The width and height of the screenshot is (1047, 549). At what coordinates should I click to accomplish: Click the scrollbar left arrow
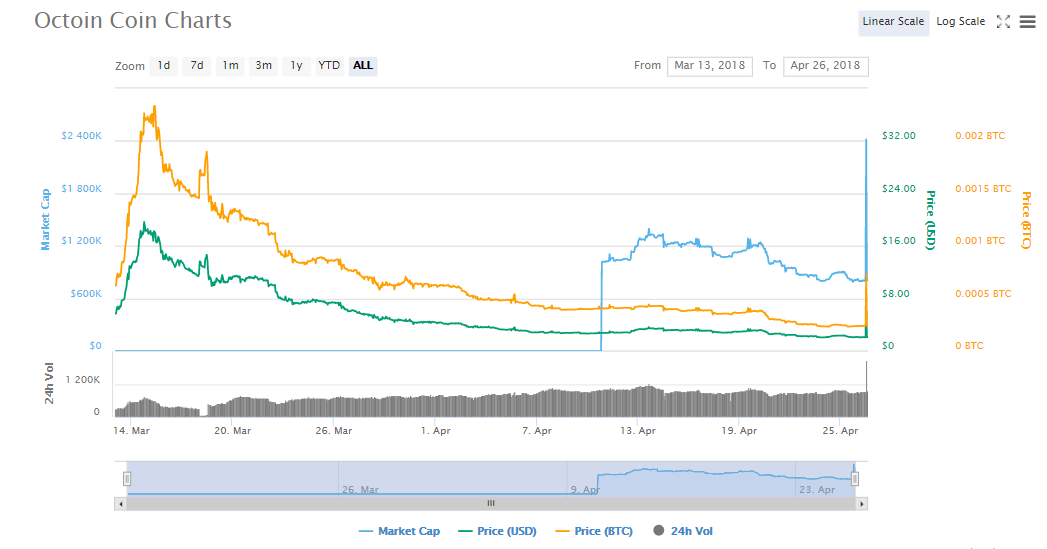pyautogui.click(x=121, y=504)
